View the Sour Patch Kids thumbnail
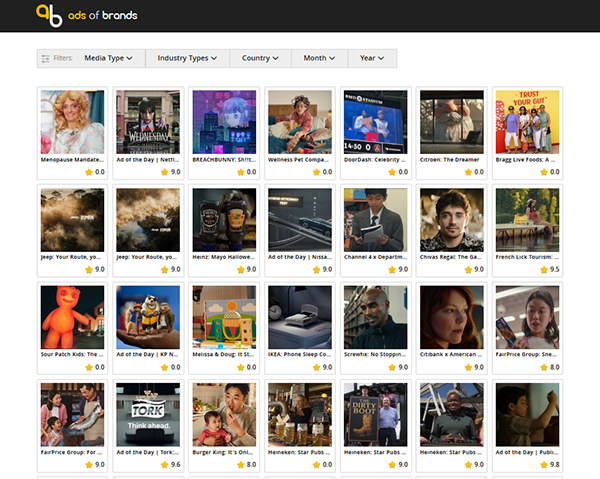The image size is (600, 479). click(72, 316)
